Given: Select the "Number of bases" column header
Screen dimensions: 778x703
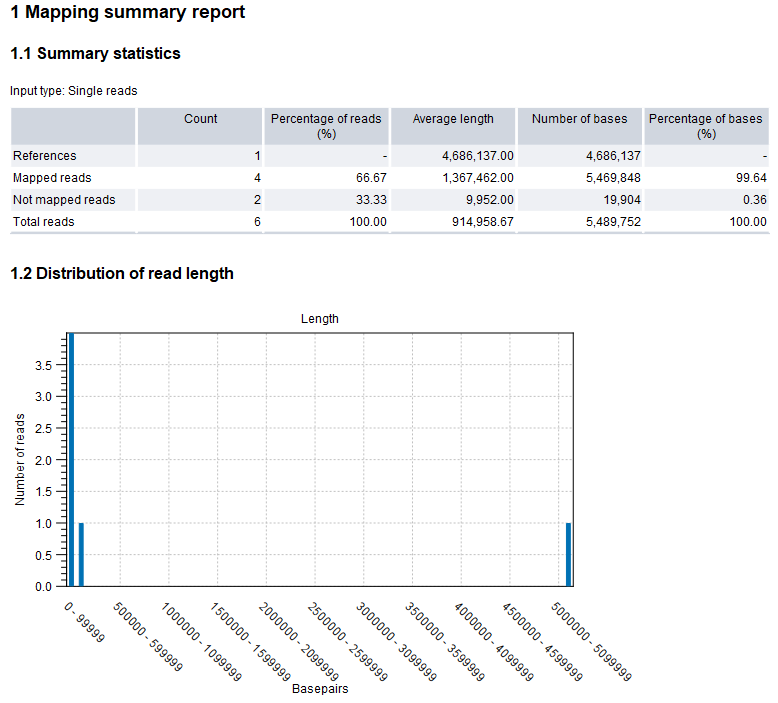Looking at the screenshot, I should [x=579, y=119].
